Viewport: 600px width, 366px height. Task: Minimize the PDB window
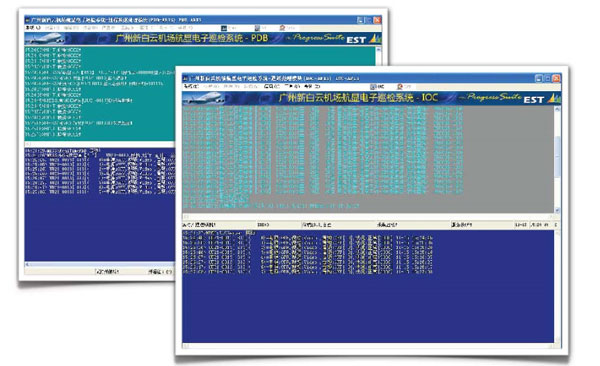(x=360, y=20)
